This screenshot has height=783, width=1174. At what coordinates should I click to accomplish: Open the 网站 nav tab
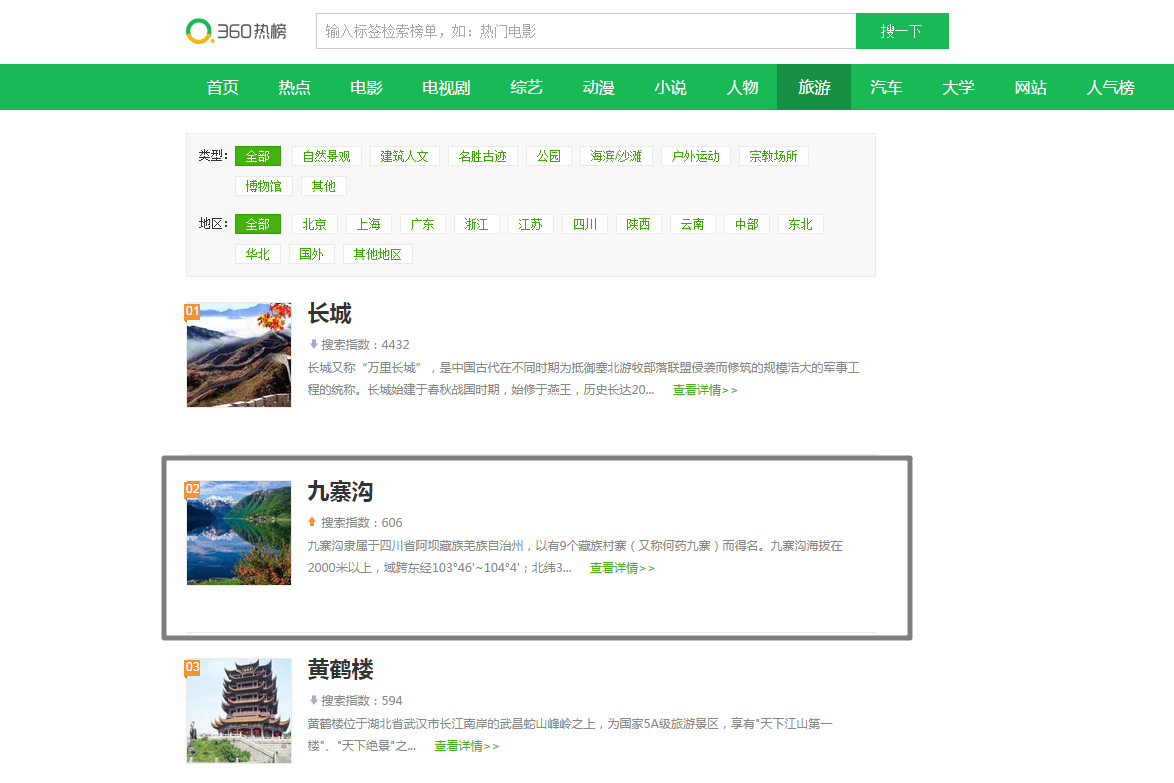point(1030,88)
